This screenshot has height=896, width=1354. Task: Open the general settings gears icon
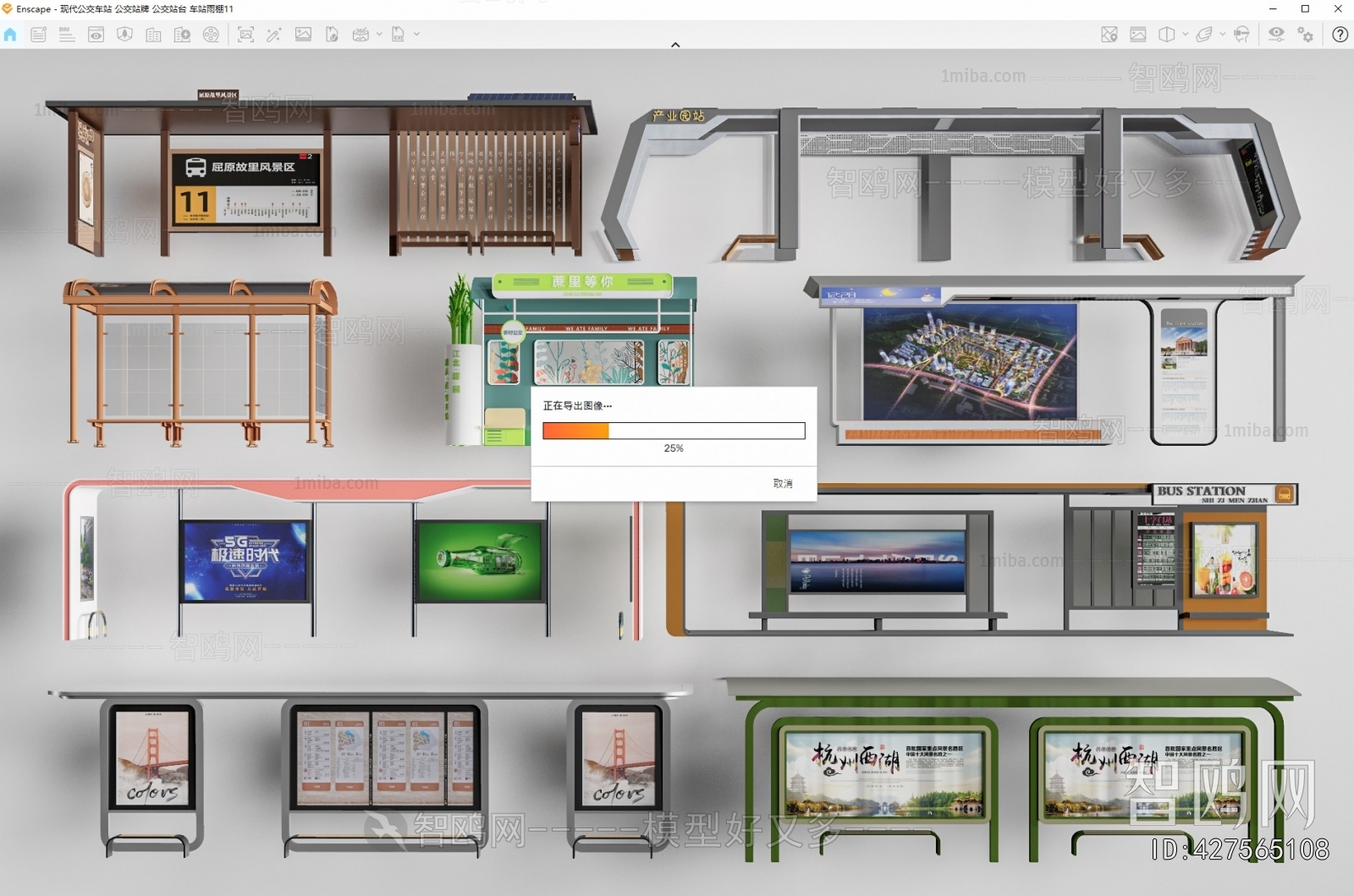tap(1306, 35)
